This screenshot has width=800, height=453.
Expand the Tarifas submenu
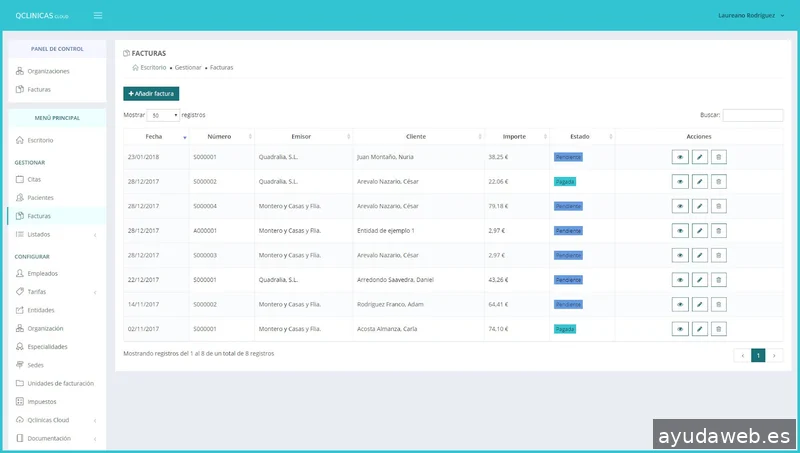point(57,292)
